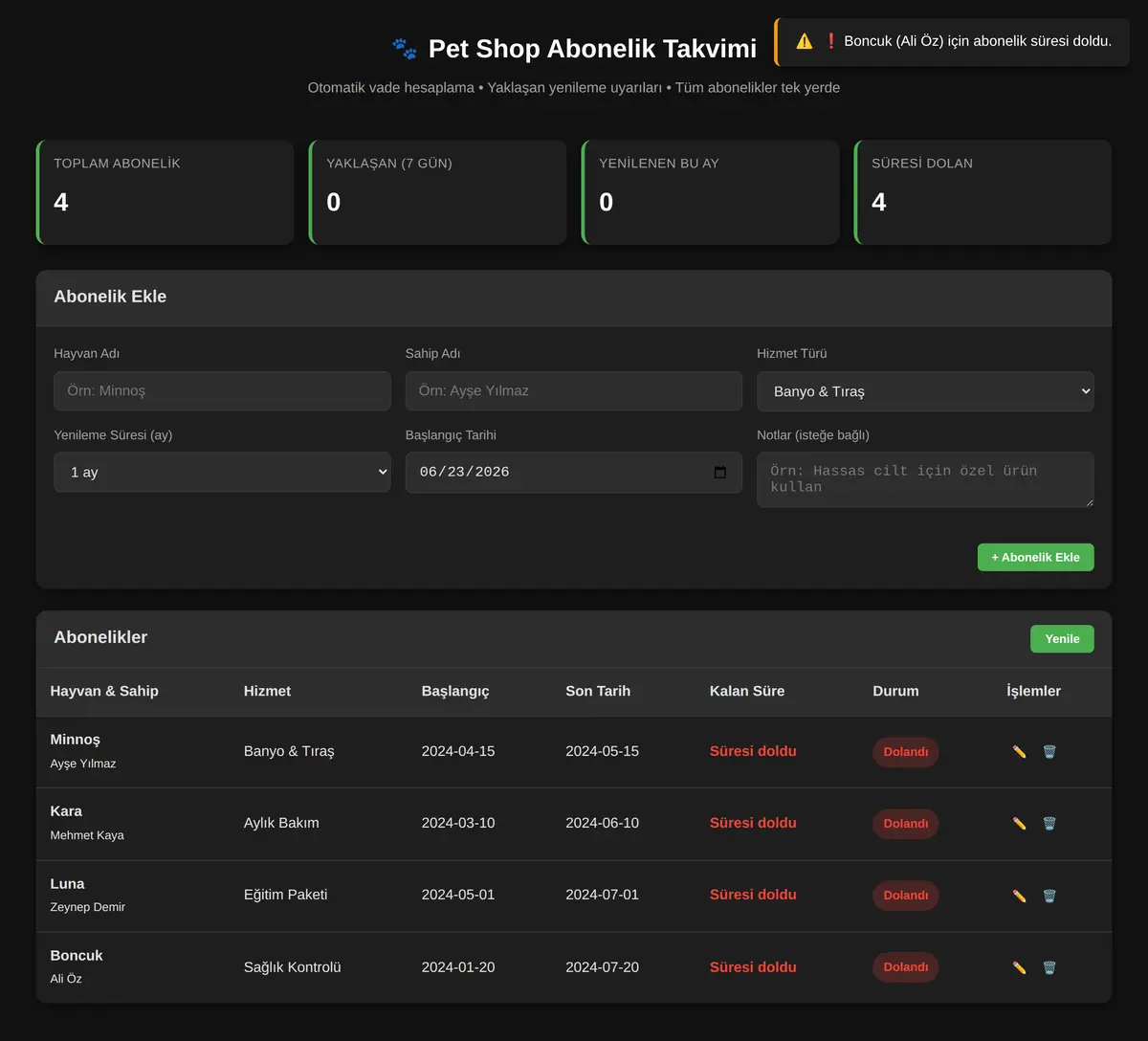
Task: Click the end date 2024-07-20
Action: pyautogui.click(x=602, y=967)
